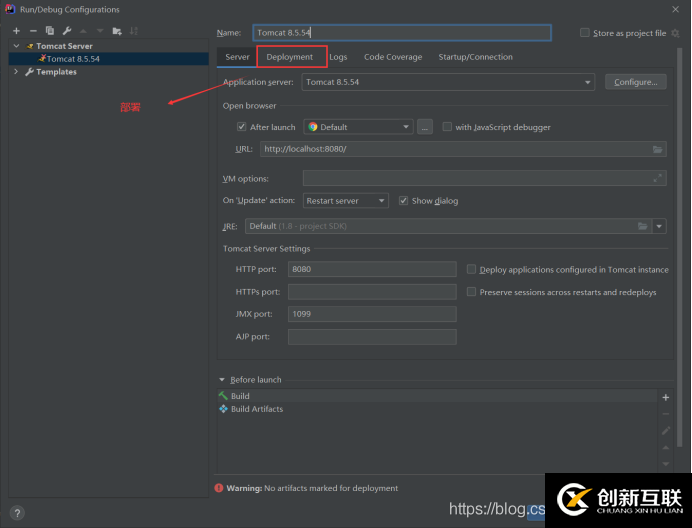The width and height of the screenshot is (692, 528).
Task: Edit Before launch task pencil icon
Action: [666, 431]
